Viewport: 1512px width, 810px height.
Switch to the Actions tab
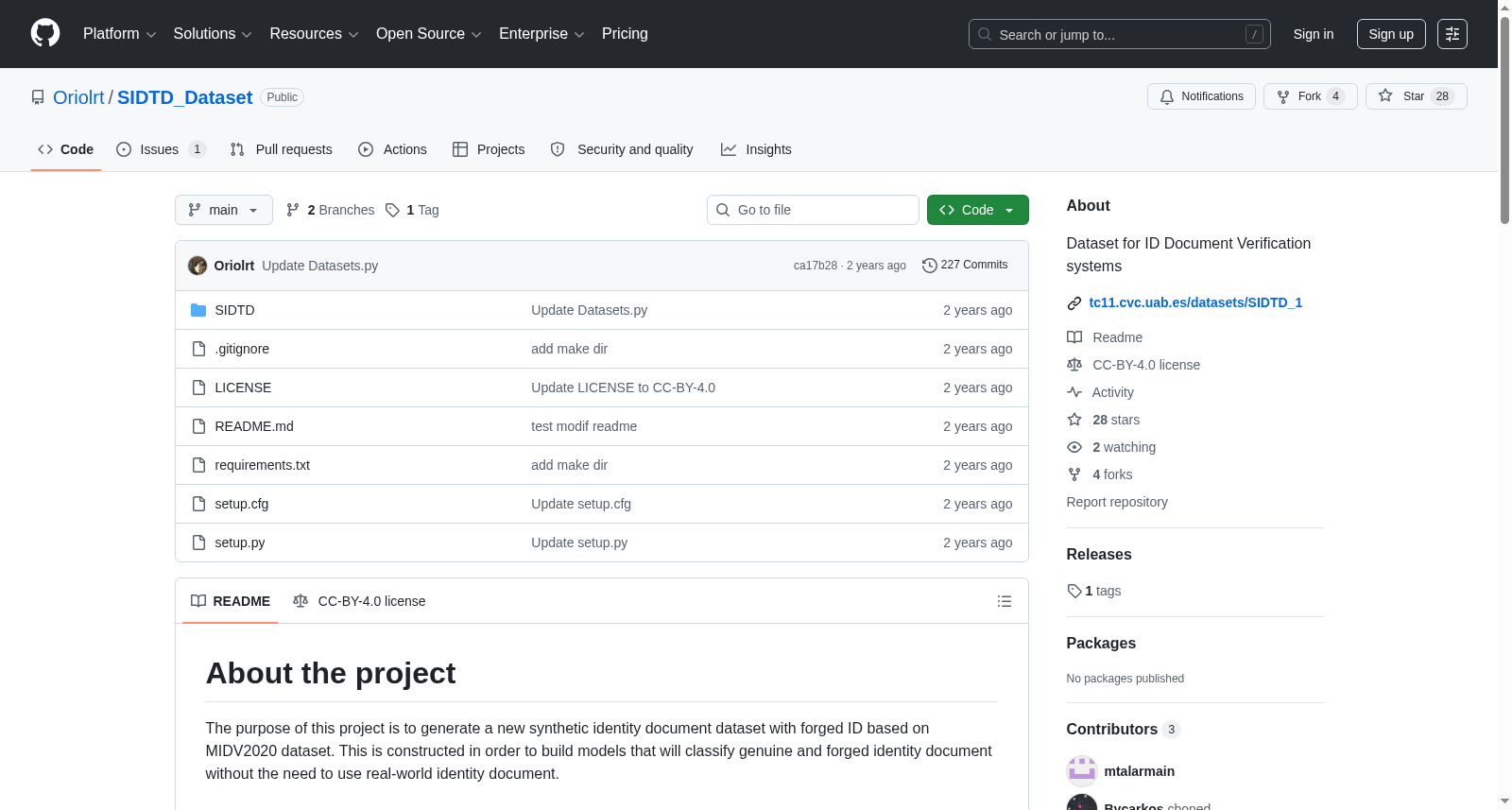pyautogui.click(x=392, y=149)
